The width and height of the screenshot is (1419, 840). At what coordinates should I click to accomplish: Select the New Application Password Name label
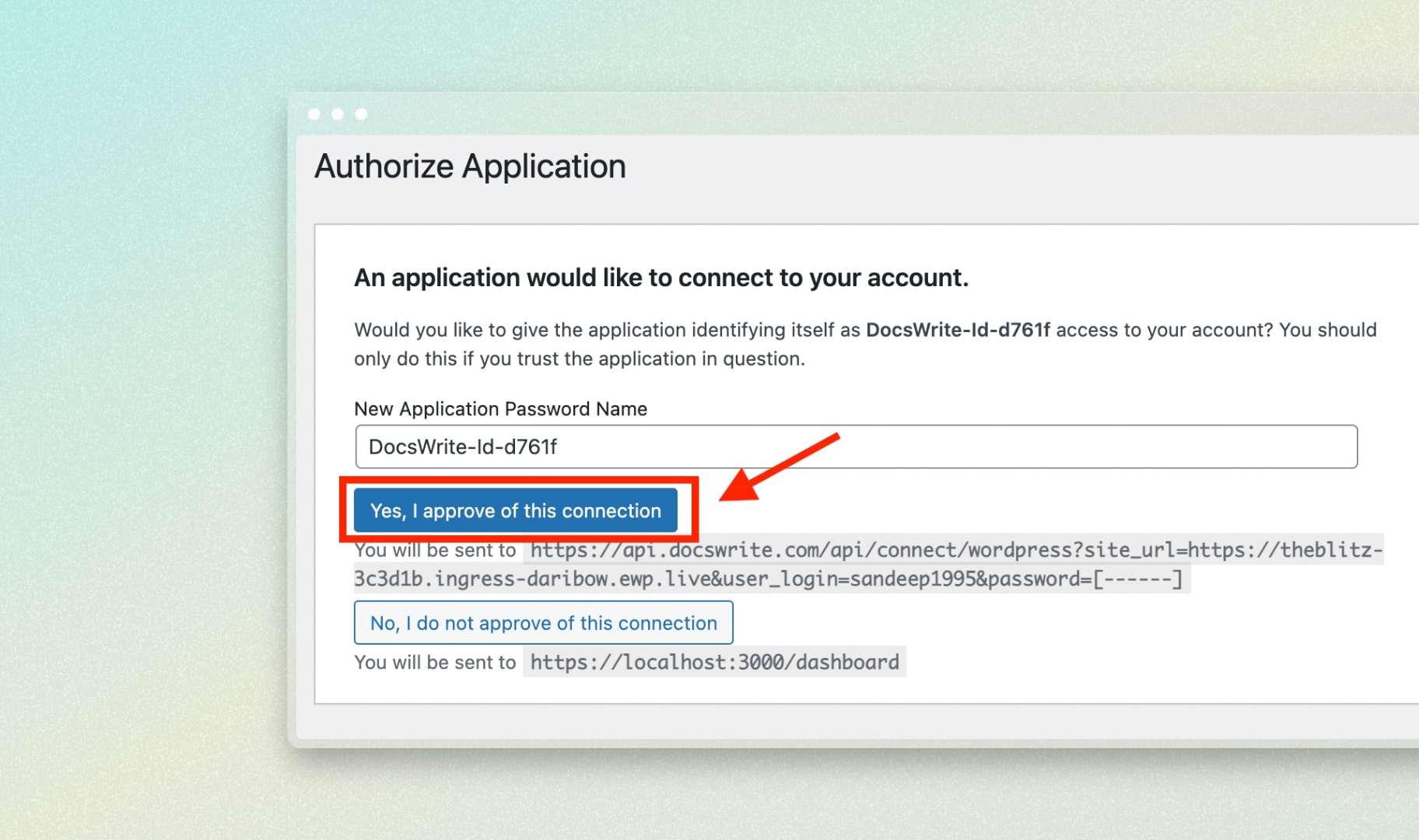[x=500, y=408]
